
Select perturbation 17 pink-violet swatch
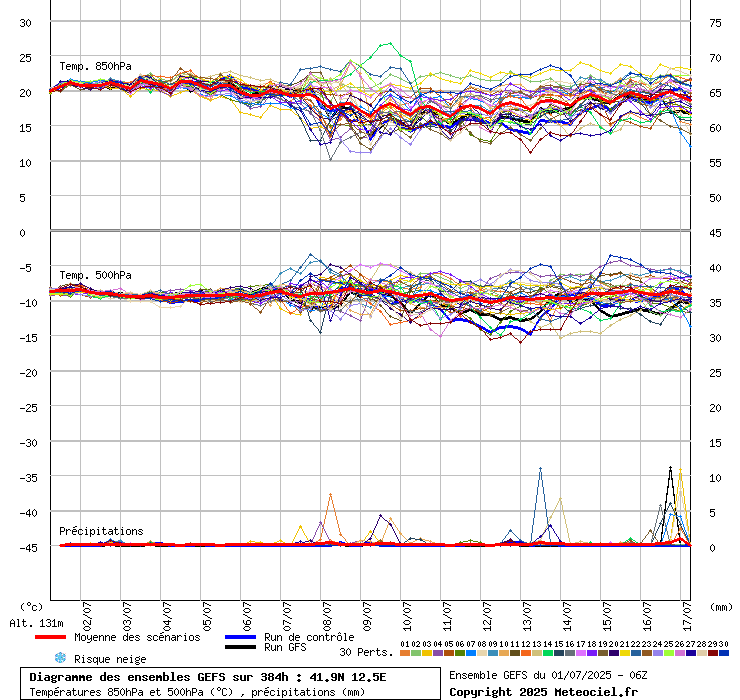click(x=581, y=653)
